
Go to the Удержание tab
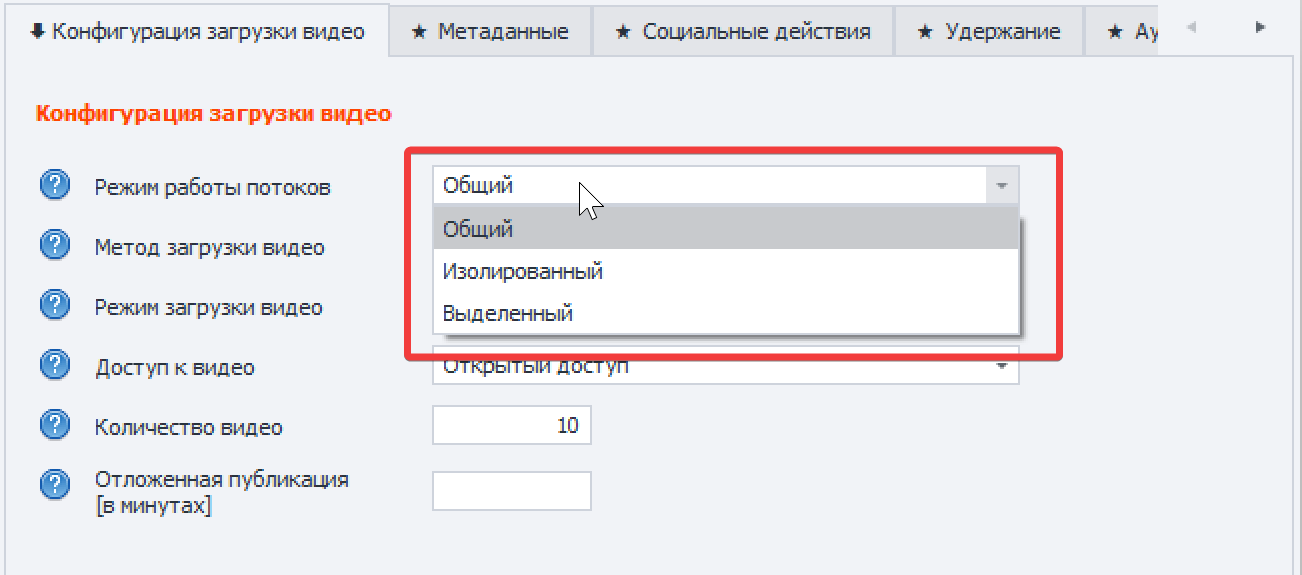point(989,31)
